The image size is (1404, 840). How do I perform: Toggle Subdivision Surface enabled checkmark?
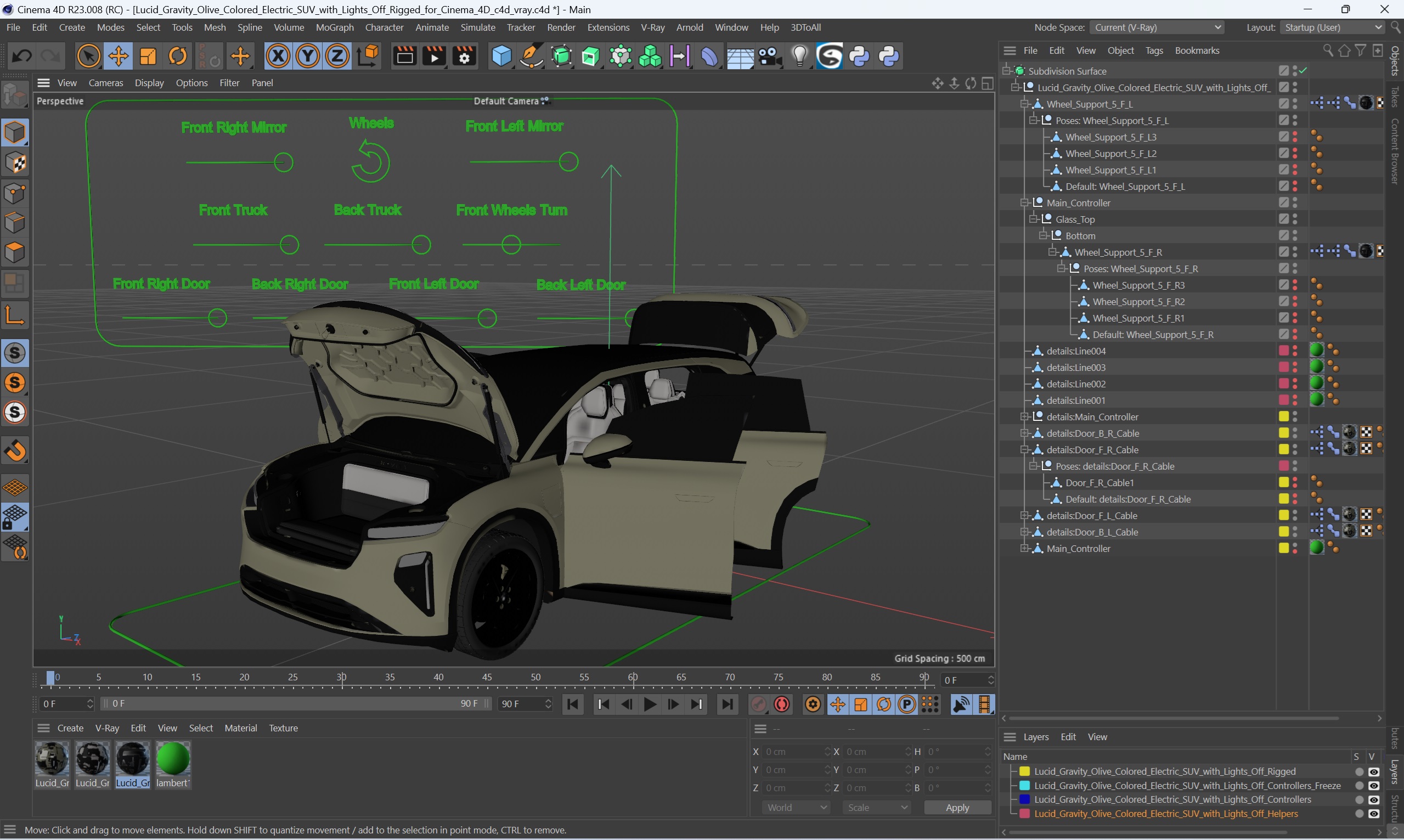(x=1302, y=71)
